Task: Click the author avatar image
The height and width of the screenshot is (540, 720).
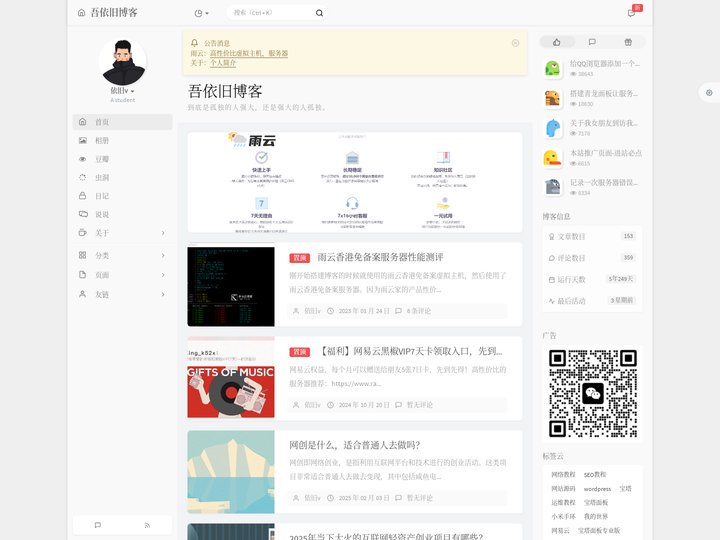Action: [x=123, y=62]
